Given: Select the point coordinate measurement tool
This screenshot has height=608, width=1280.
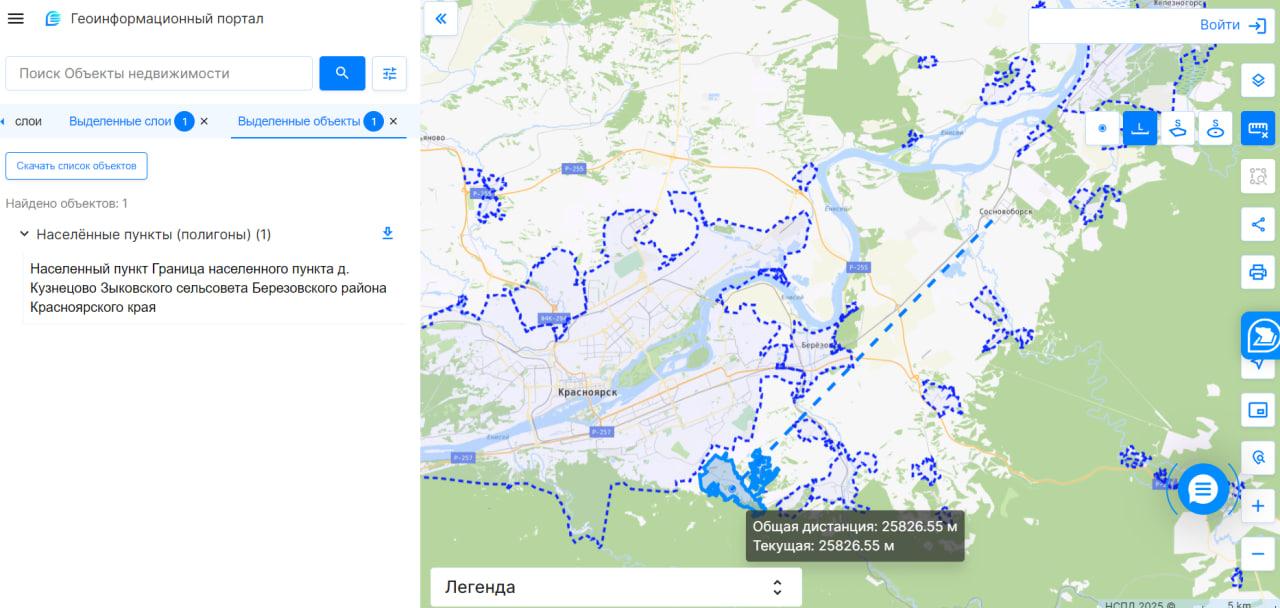Looking at the screenshot, I should 1102,128.
